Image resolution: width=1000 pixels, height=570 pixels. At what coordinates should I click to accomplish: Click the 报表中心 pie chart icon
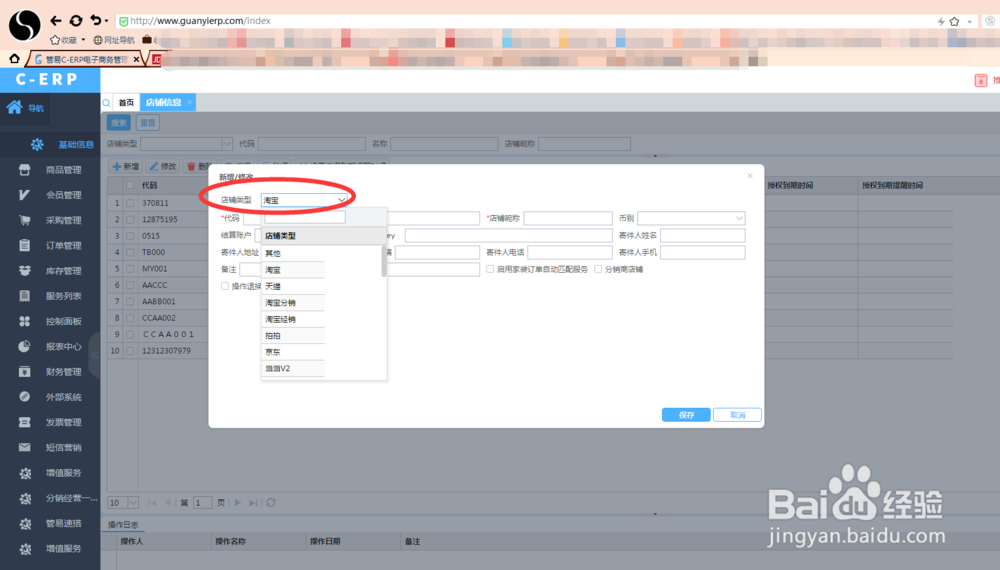(x=24, y=346)
